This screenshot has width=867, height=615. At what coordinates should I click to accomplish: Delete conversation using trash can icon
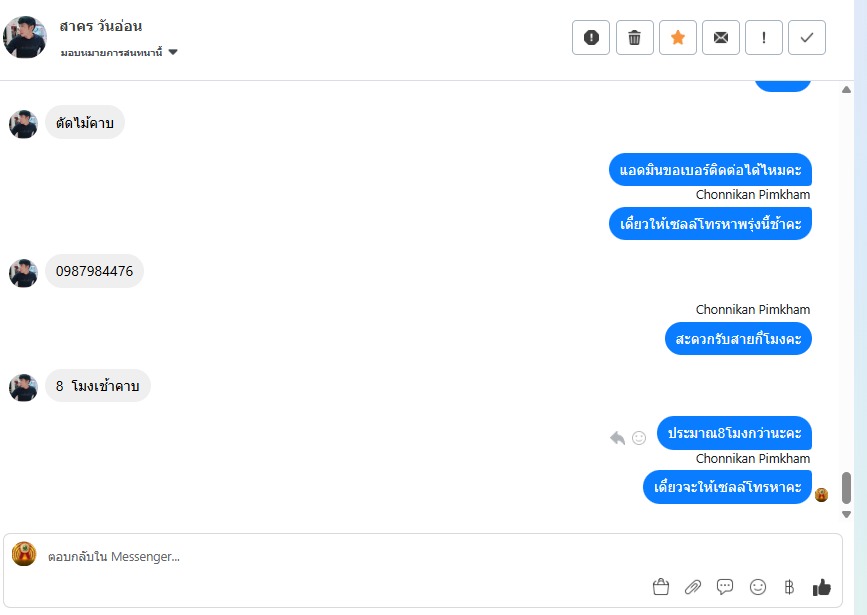click(x=634, y=38)
